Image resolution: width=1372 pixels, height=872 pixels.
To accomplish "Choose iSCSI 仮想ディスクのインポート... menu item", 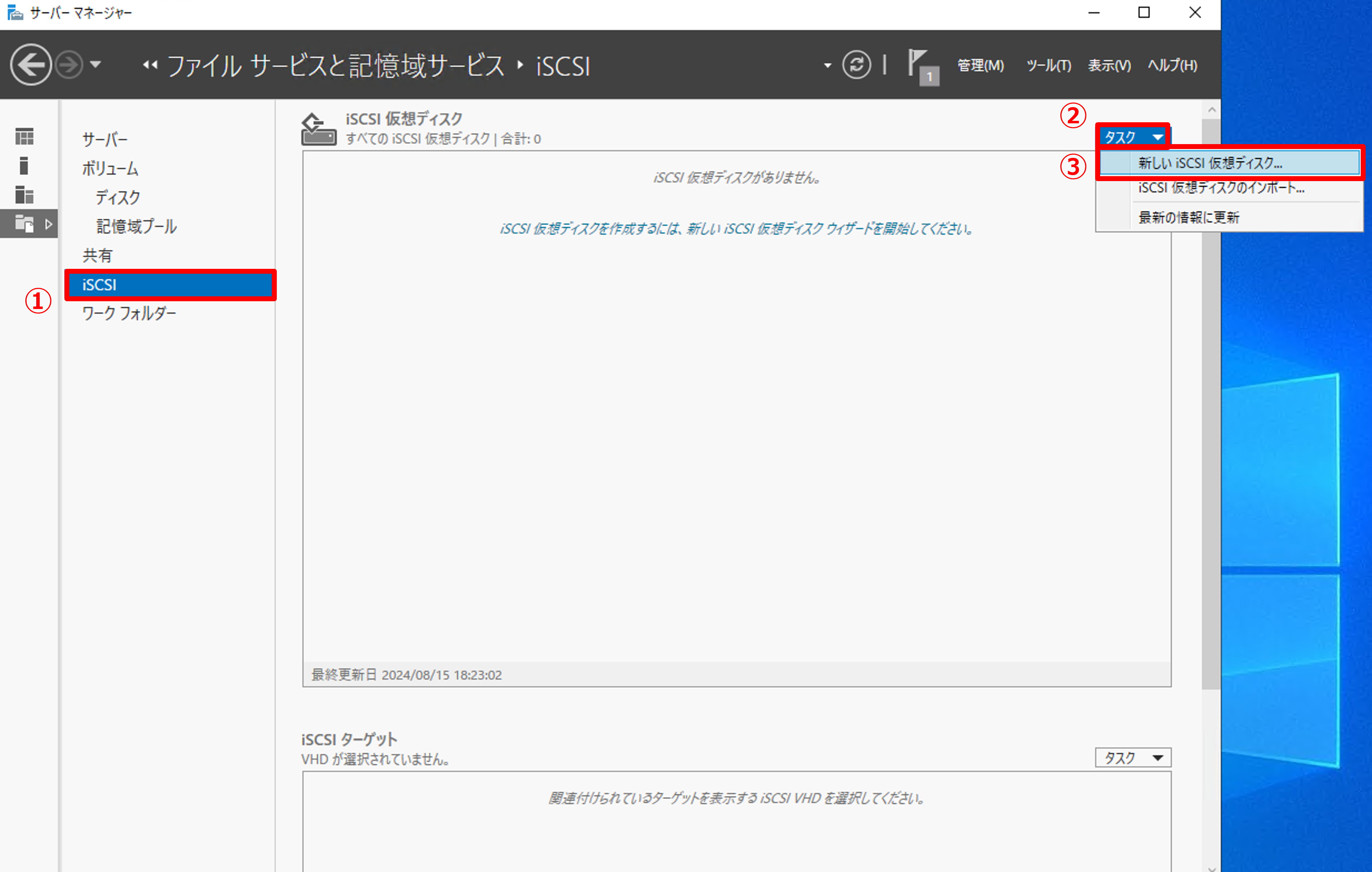I will point(1230,187).
